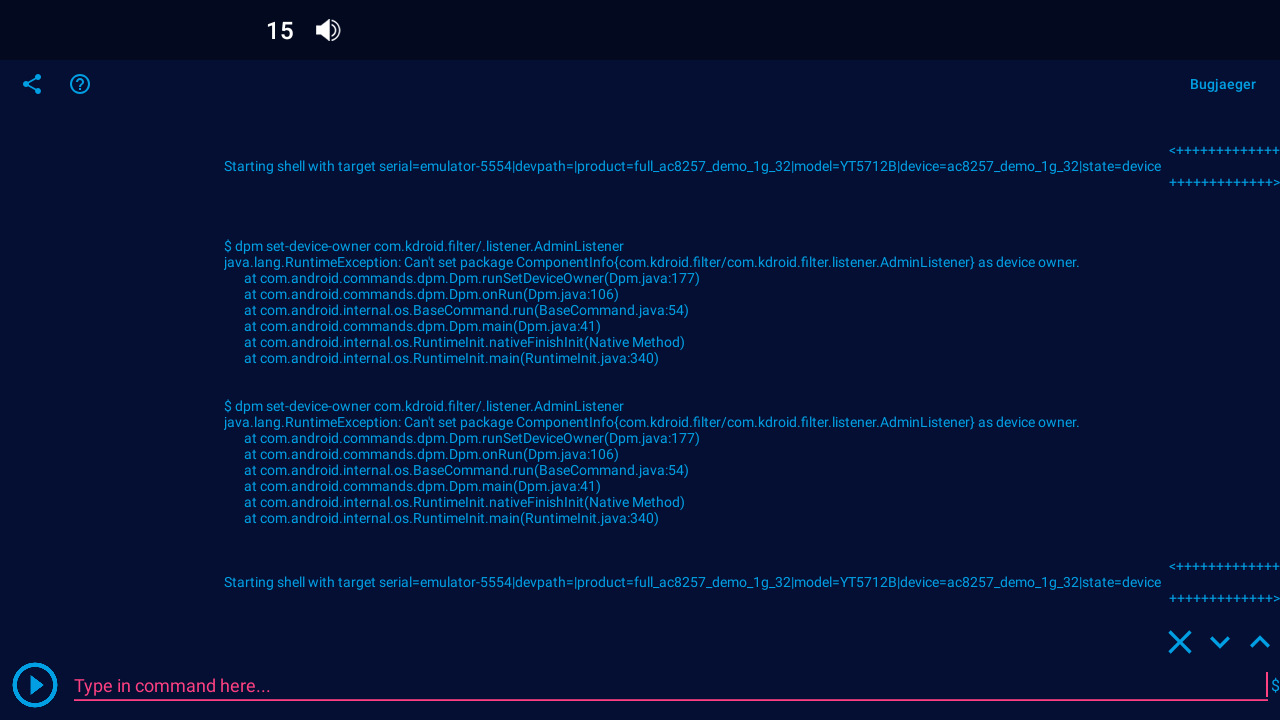Tap the RuntimeException error line
This screenshot has width=1280, height=720.
[x=651, y=262]
